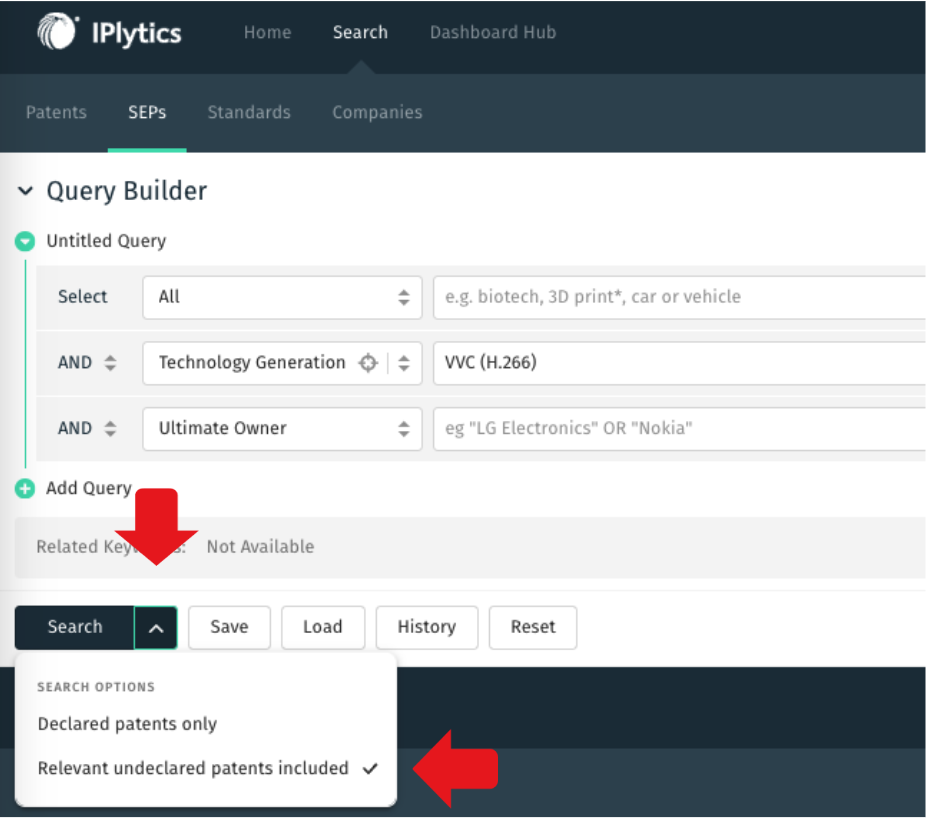Click the 'Select' label in first row
926x821 pixels.
click(83, 297)
